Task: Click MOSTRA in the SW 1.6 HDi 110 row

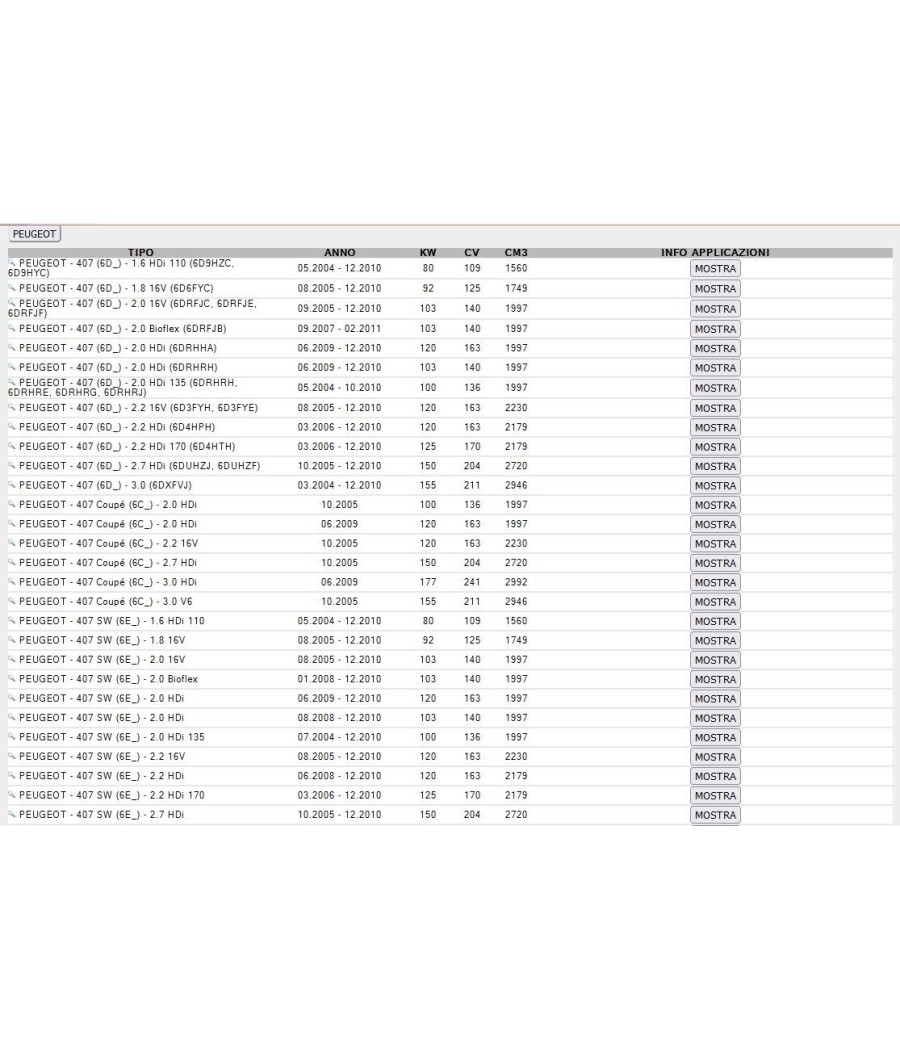Action: [715, 621]
